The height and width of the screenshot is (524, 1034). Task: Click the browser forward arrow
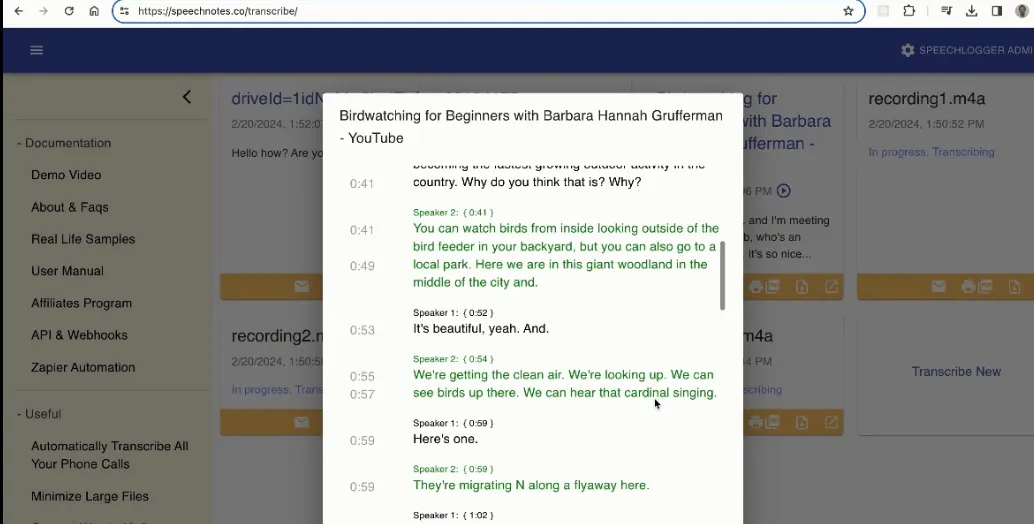[x=44, y=11]
